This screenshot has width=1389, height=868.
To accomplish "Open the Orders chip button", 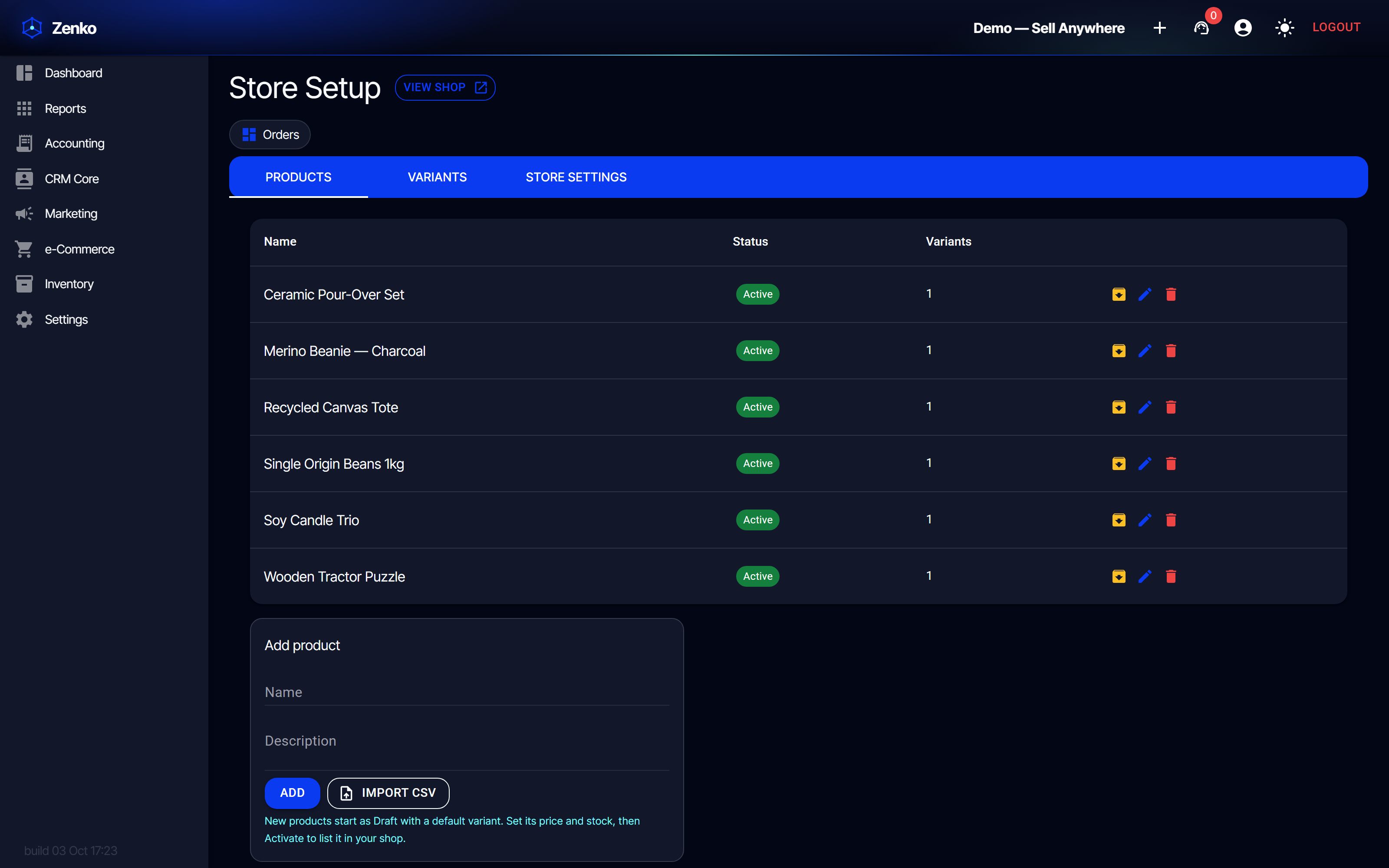I will (270, 135).
